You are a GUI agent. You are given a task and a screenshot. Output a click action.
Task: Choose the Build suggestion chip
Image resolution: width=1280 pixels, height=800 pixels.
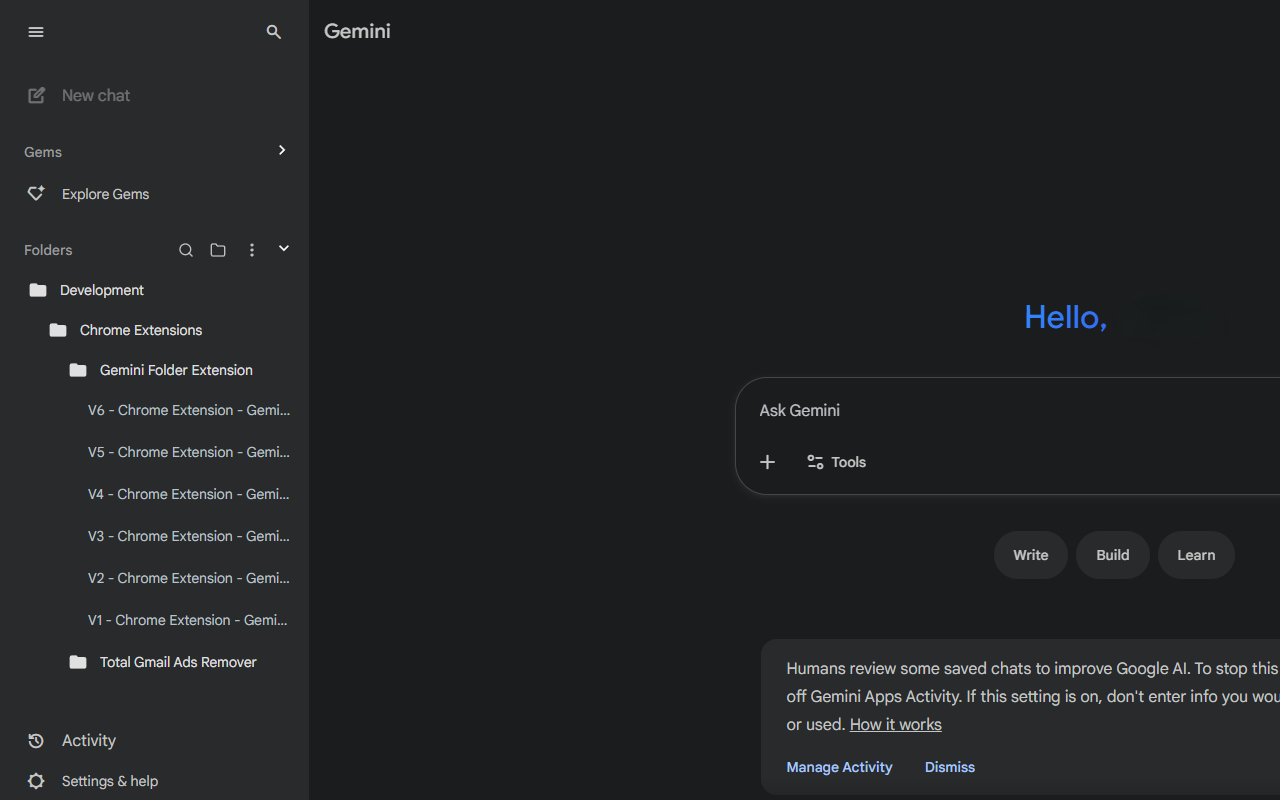pos(1112,555)
